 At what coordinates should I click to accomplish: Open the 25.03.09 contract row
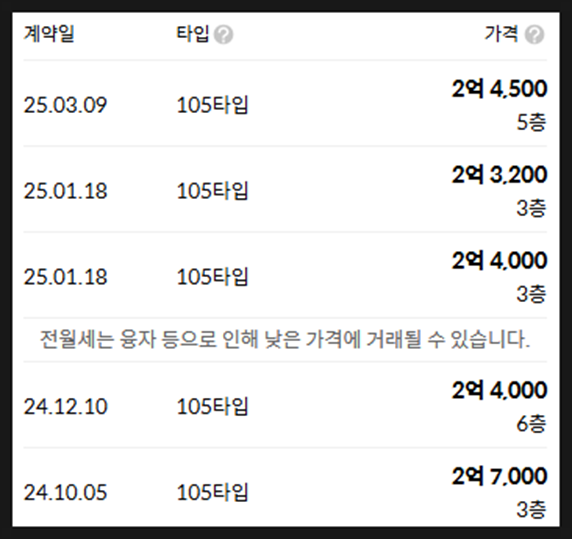pyautogui.click(x=285, y=104)
